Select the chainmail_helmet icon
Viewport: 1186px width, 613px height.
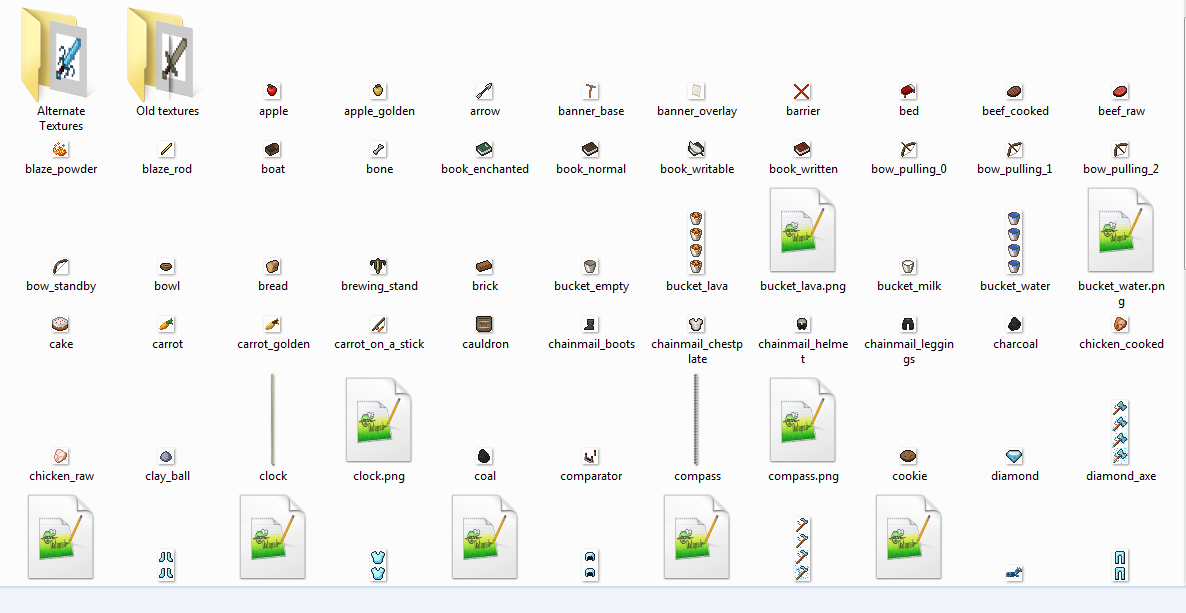[803, 324]
